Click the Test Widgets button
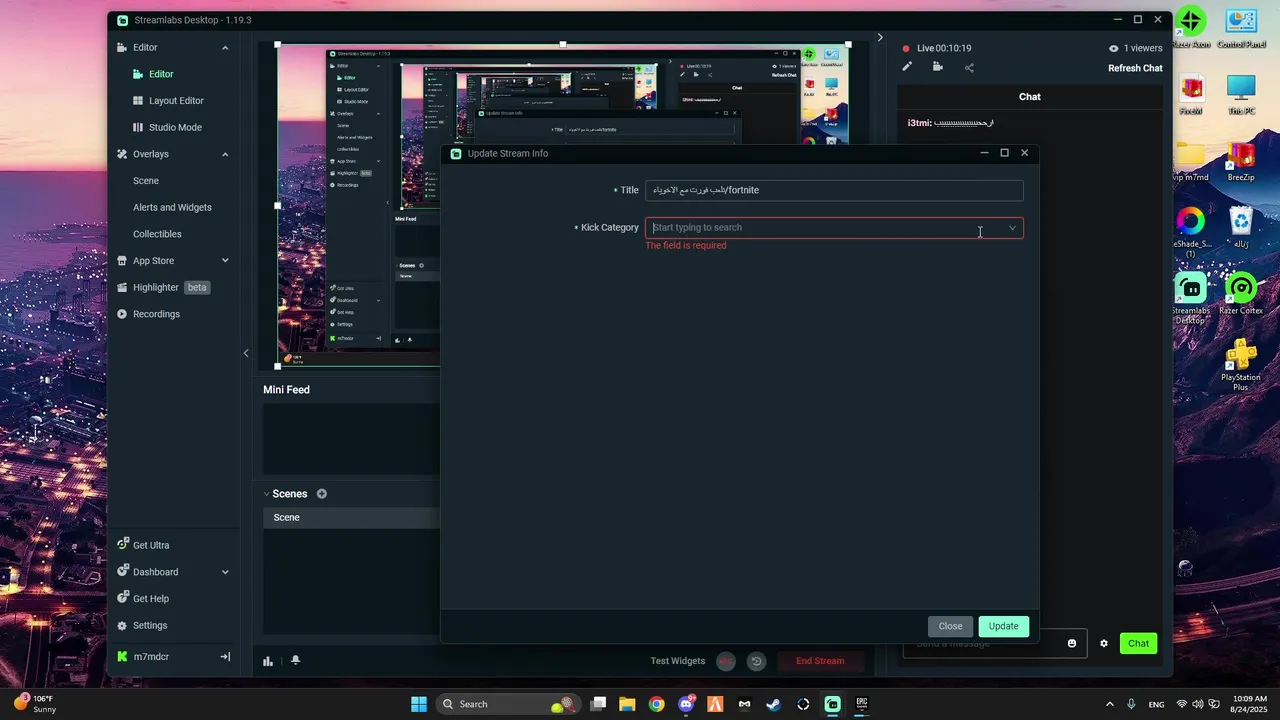This screenshot has height=720, width=1280. 678,661
